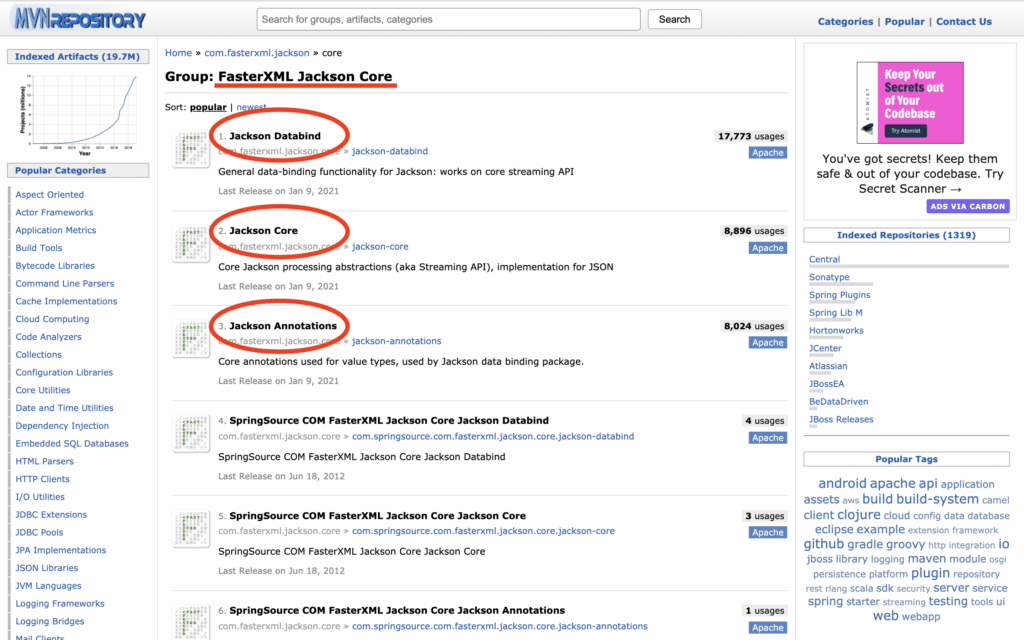Open the Central repository link
The image size is (1024, 640).
coord(824,259)
